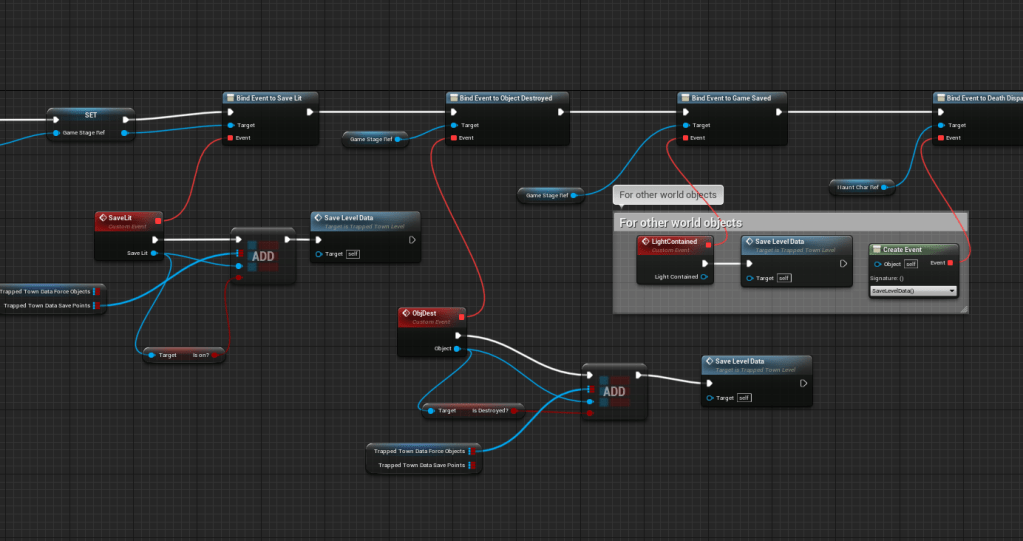Click function icon on Save Level Data in comment box
The height and width of the screenshot is (541, 1023).
(x=748, y=242)
